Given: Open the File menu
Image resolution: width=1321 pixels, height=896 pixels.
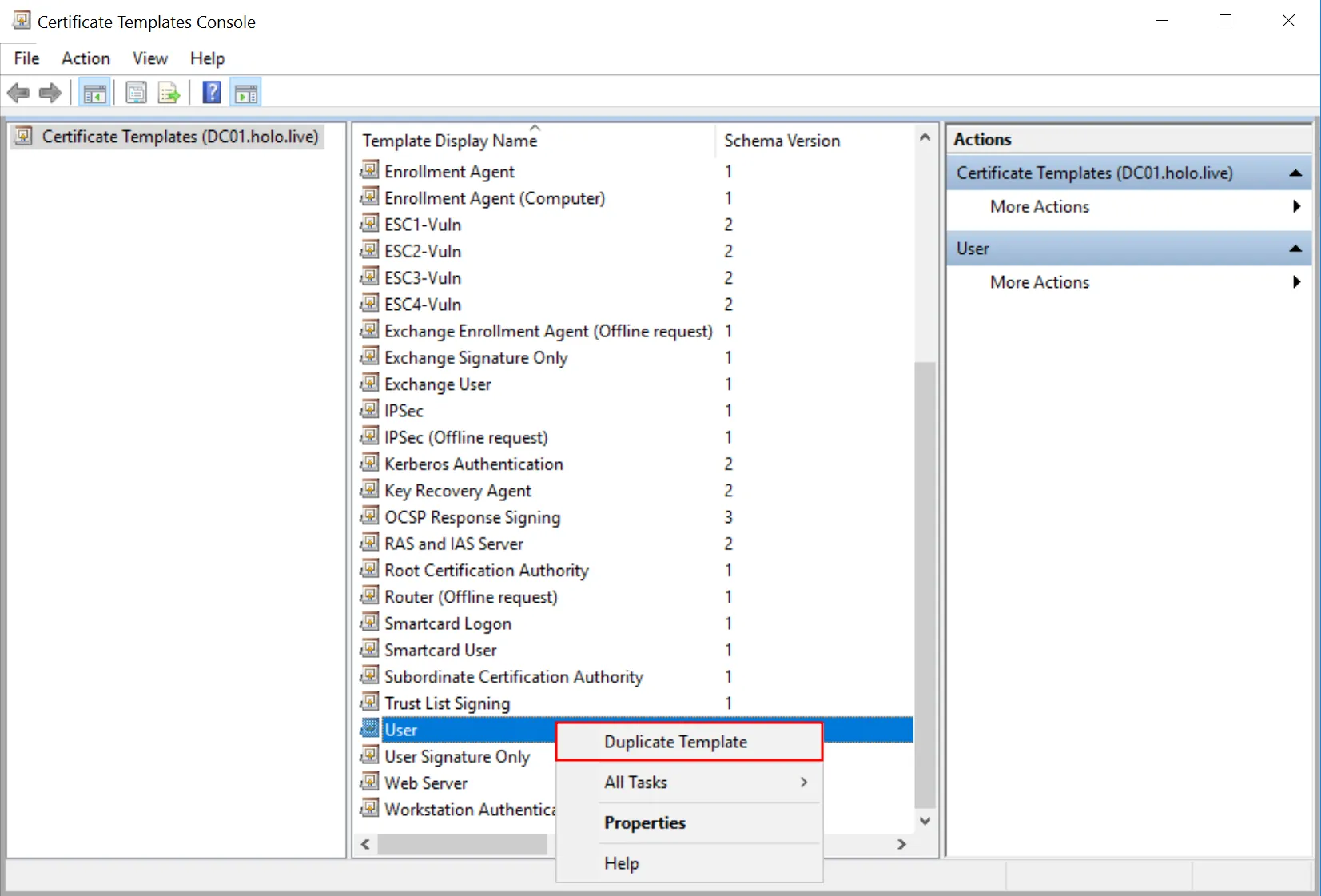Looking at the screenshot, I should pyautogui.click(x=26, y=58).
